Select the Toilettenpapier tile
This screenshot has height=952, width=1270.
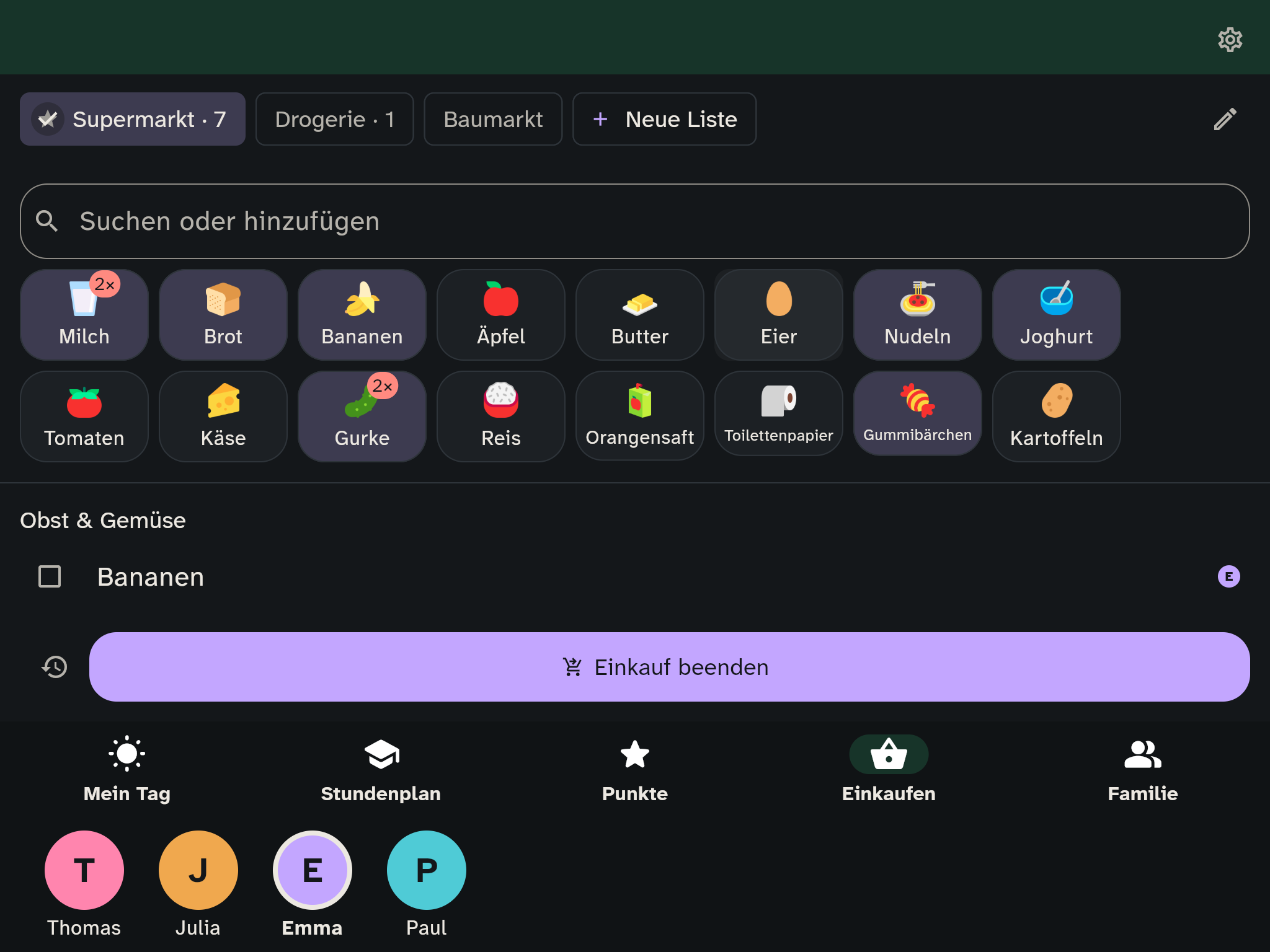[x=779, y=413]
